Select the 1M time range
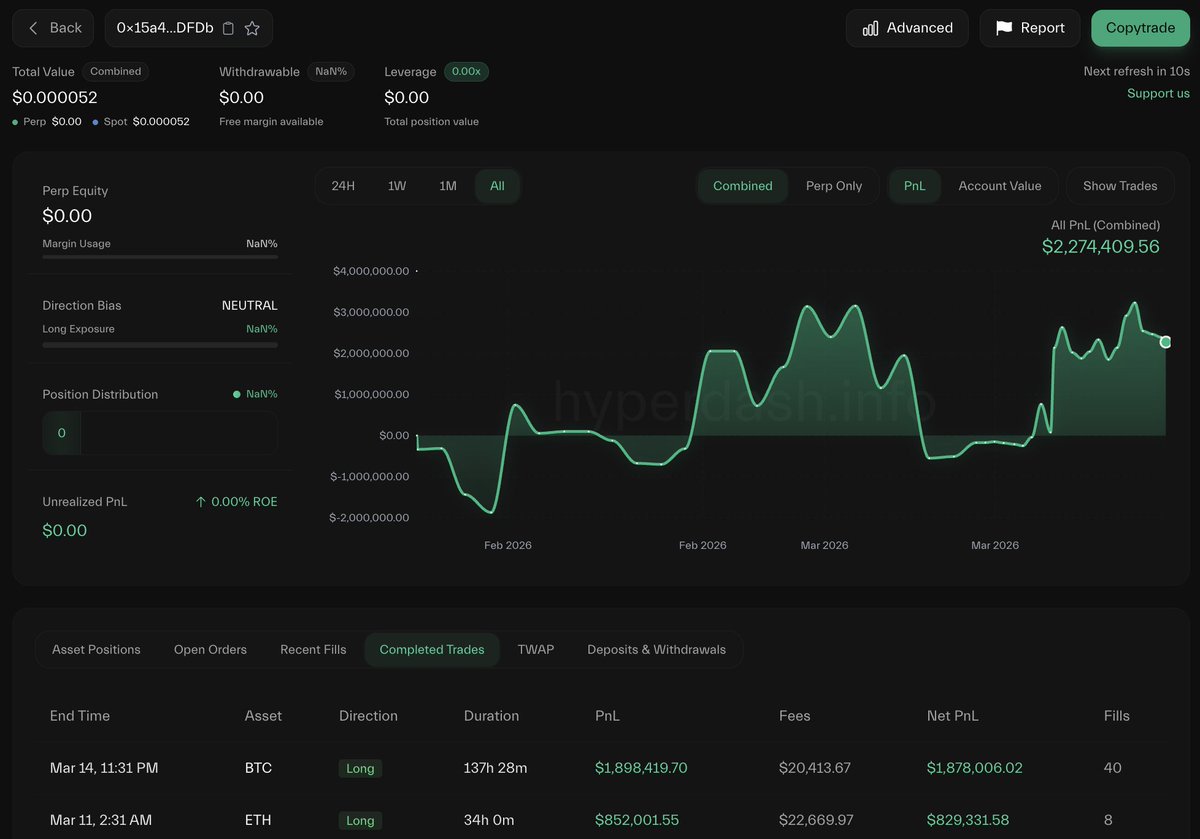 448,186
